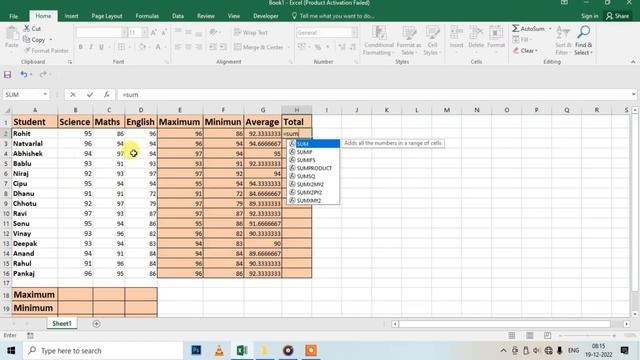Switch to the Insert tab
The width and height of the screenshot is (640, 360).
[71, 16]
